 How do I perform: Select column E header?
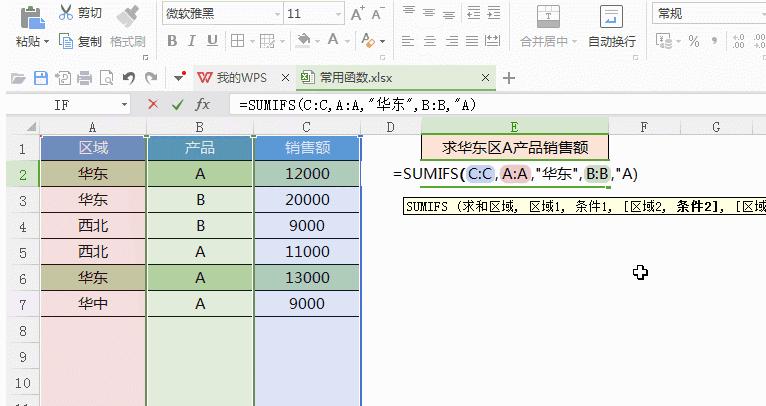[514, 127]
